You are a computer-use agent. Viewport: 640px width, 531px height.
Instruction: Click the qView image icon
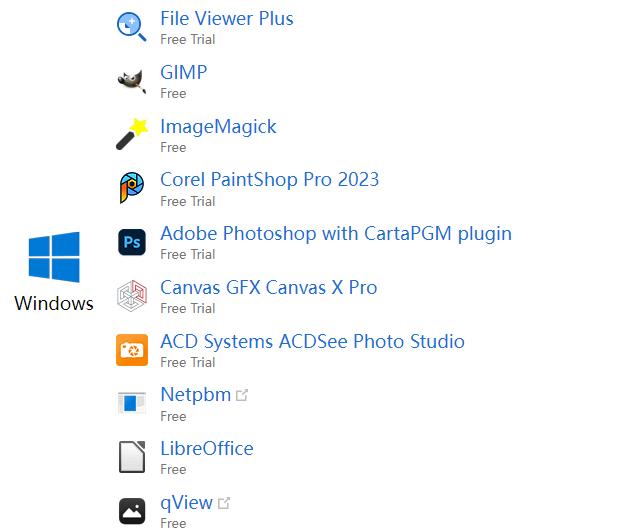(132, 511)
